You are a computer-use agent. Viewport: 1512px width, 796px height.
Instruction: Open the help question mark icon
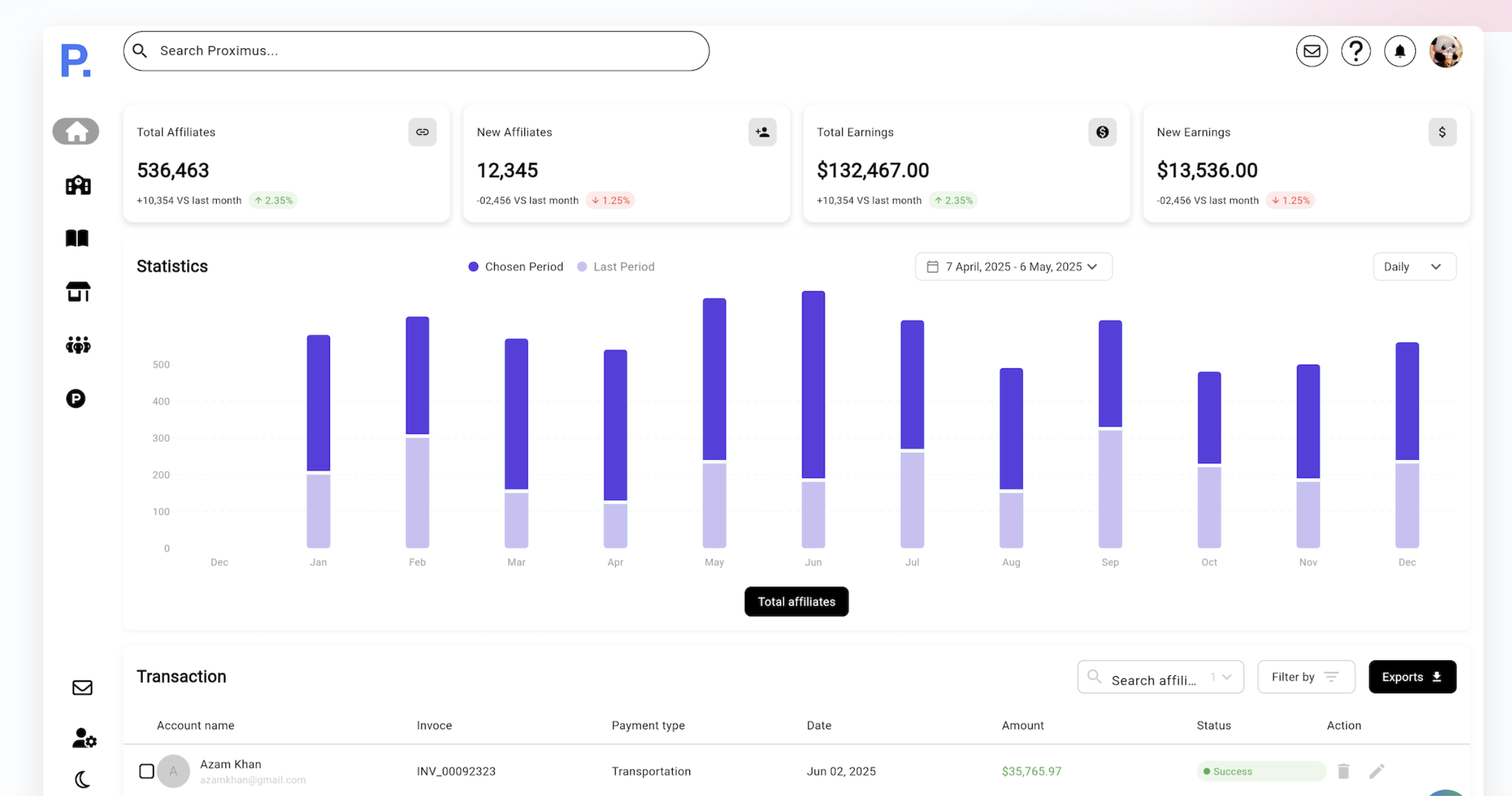(x=1356, y=51)
